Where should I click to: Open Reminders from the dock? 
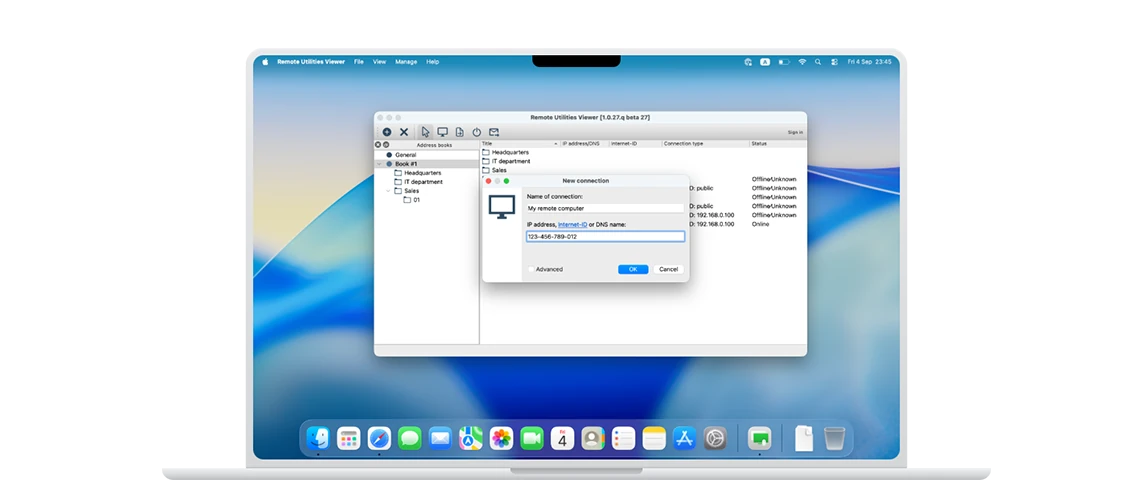click(x=623, y=438)
